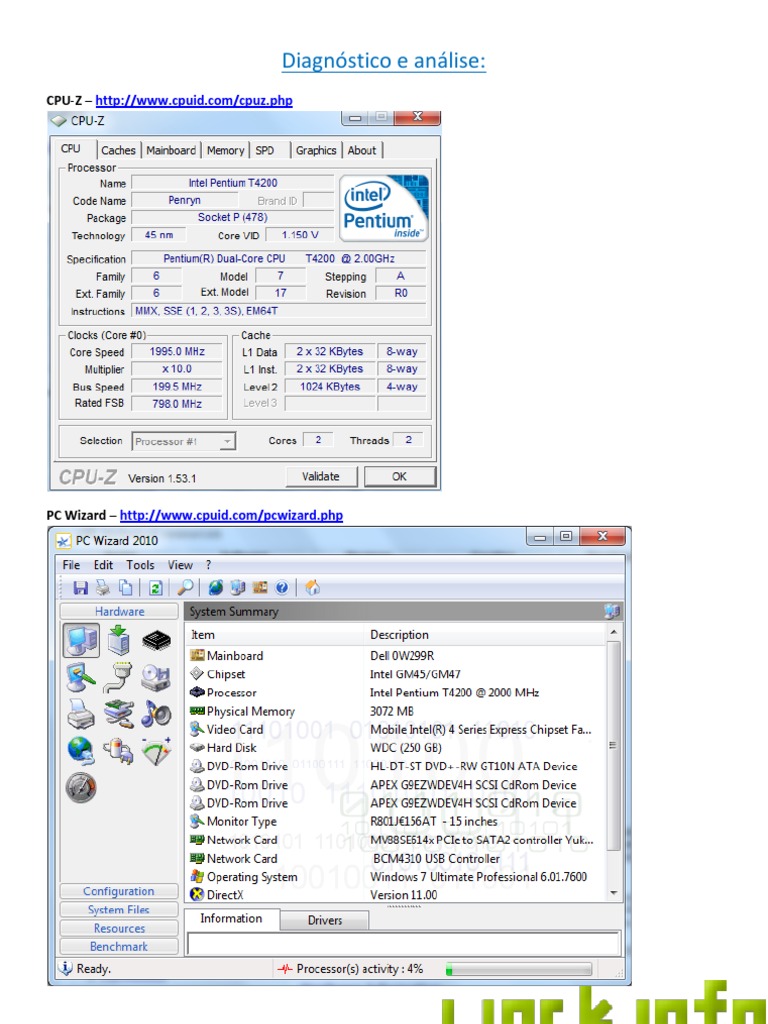
Task: Expand the Benchmark section in sidebar
Action: click(119, 946)
